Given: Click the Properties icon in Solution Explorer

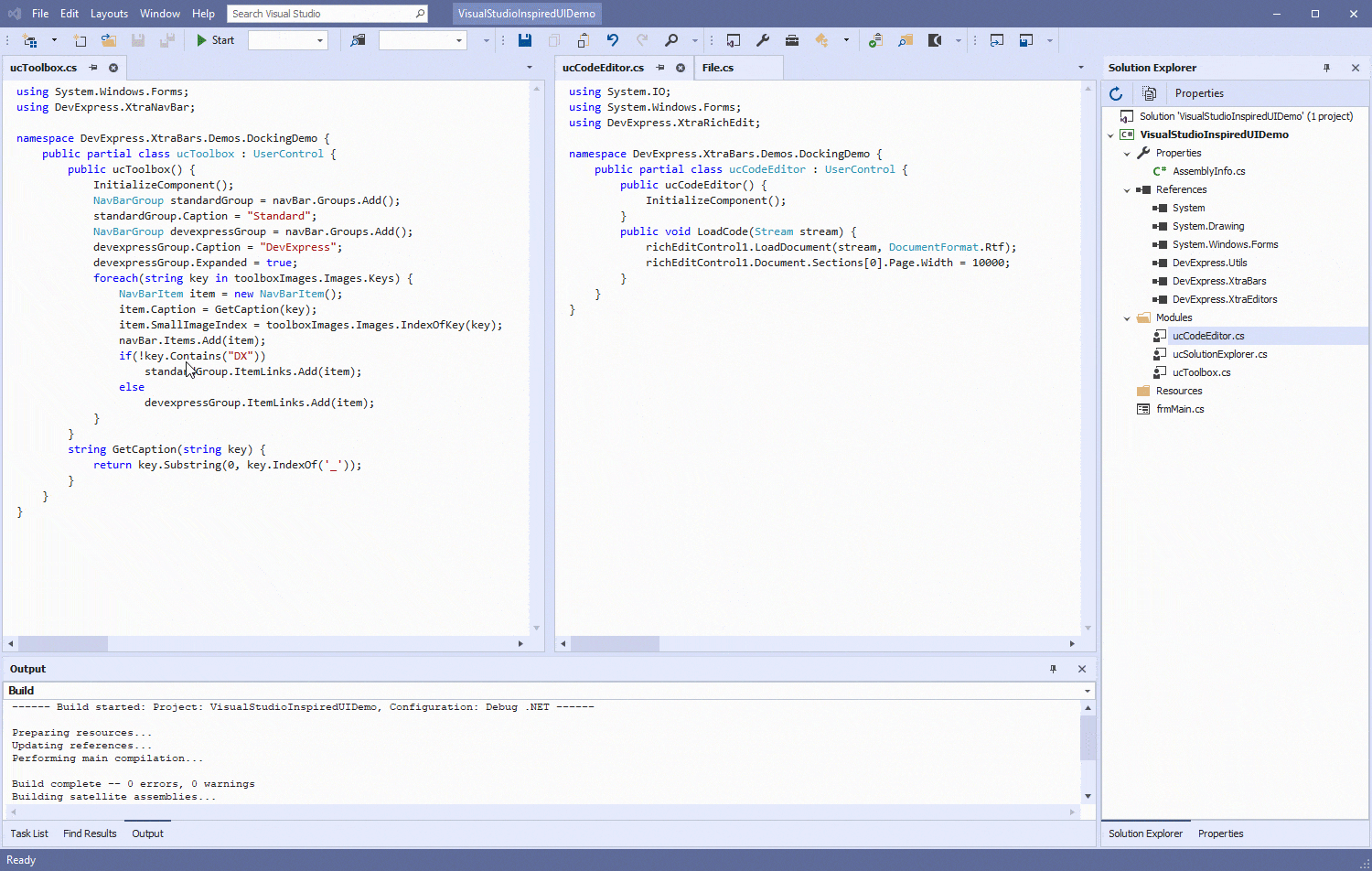Looking at the screenshot, I should click(1150, 93).
